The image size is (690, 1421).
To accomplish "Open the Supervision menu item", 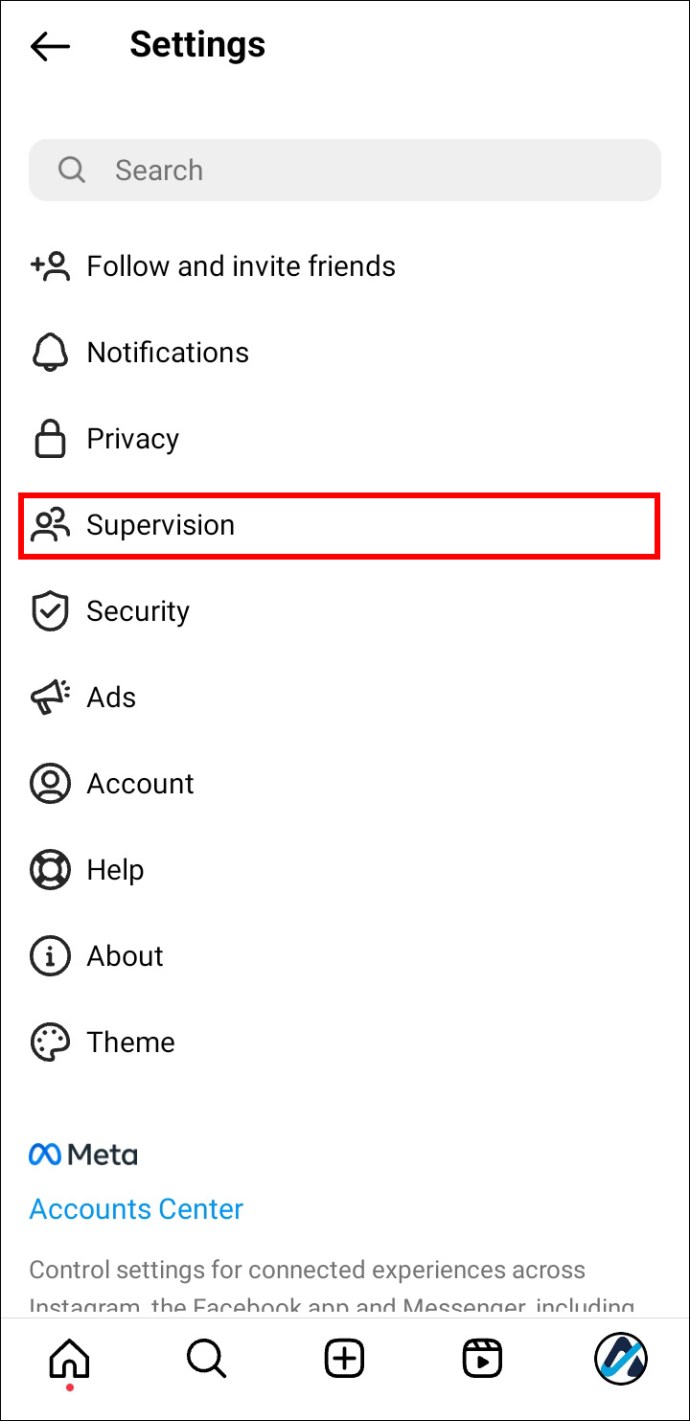I will (160, 525).
